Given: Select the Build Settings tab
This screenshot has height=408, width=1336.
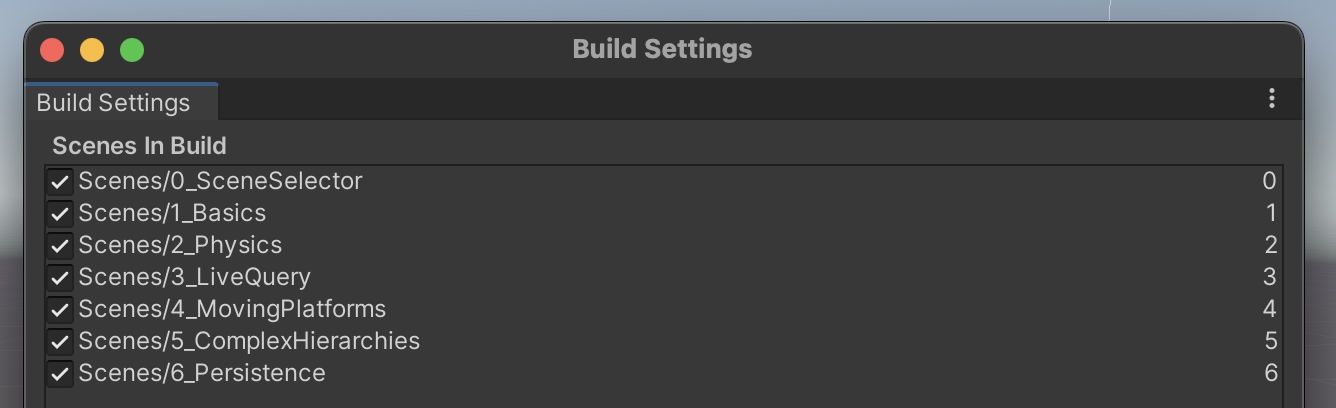Looking at the screenshot, I should coord(113,103).
